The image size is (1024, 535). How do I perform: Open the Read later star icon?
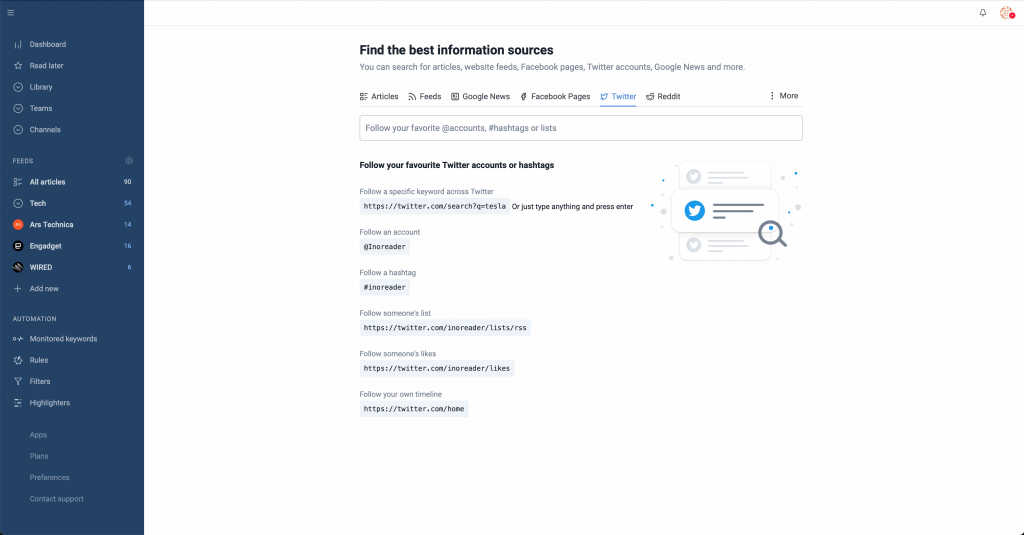18,66
